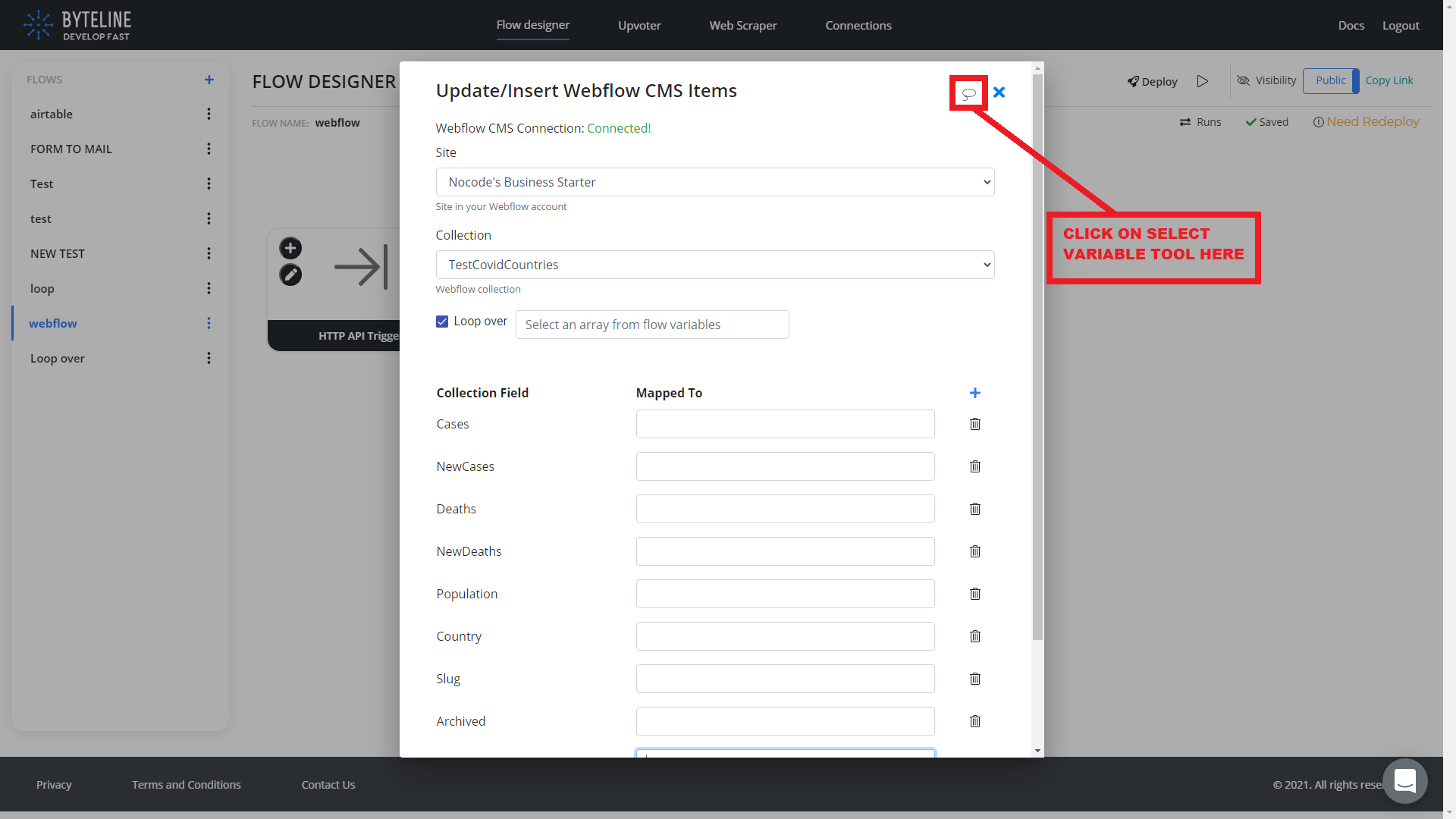Delete the NewCases field mapping
The height and width of the screenshot is (819, 1456).
[x=975, y=466]
